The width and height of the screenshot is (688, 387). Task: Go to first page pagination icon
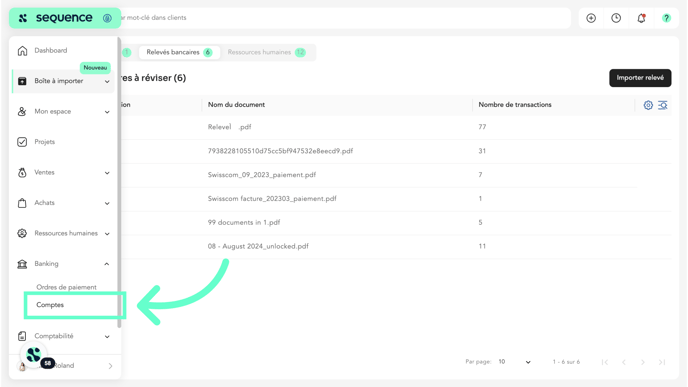coord(605,362)
